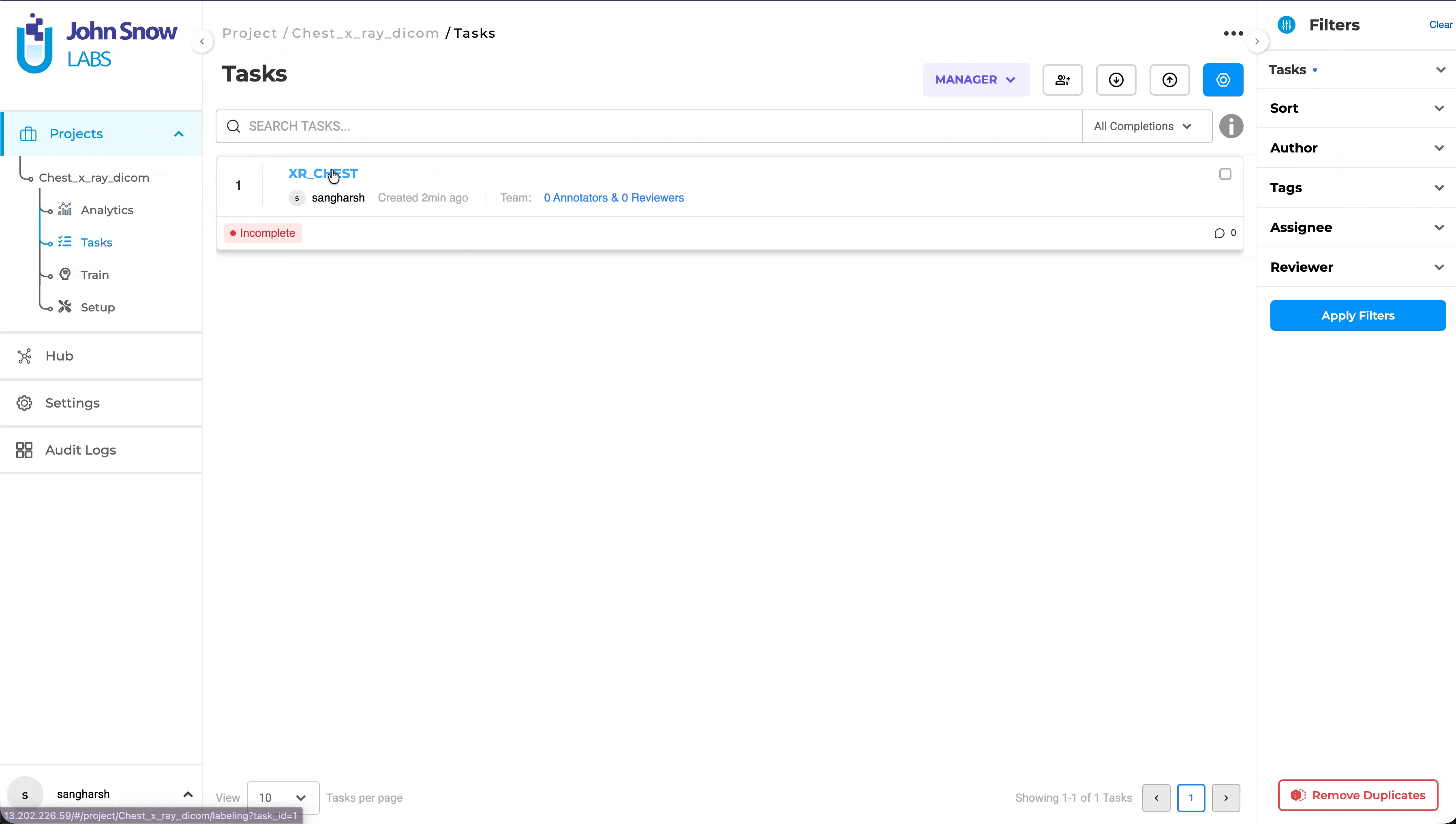Click Clear in the Filters panel
This screenshot has height=824, width=1456.
1440,25
